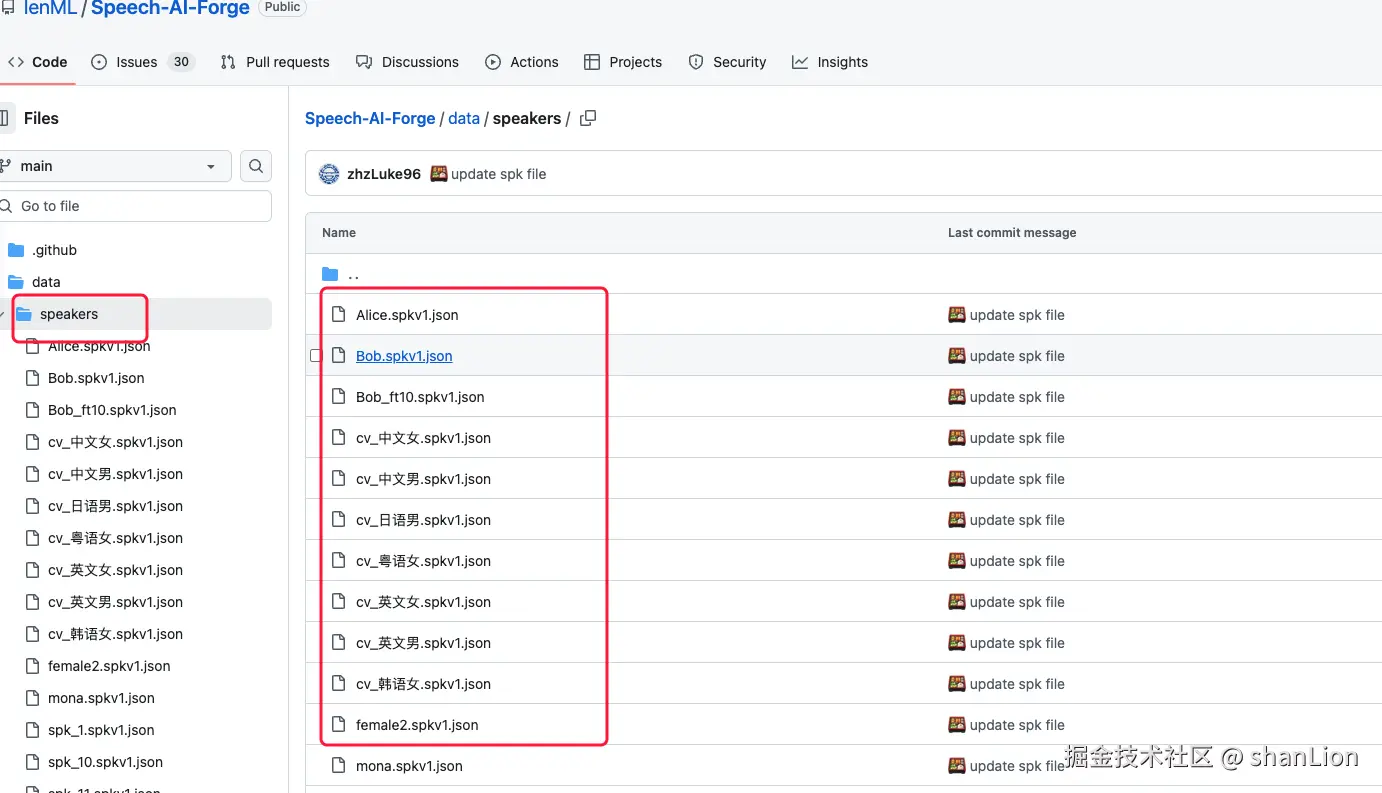1382x793 pixels.
Task: Open the Security tab
Action: tap(727, 62)
